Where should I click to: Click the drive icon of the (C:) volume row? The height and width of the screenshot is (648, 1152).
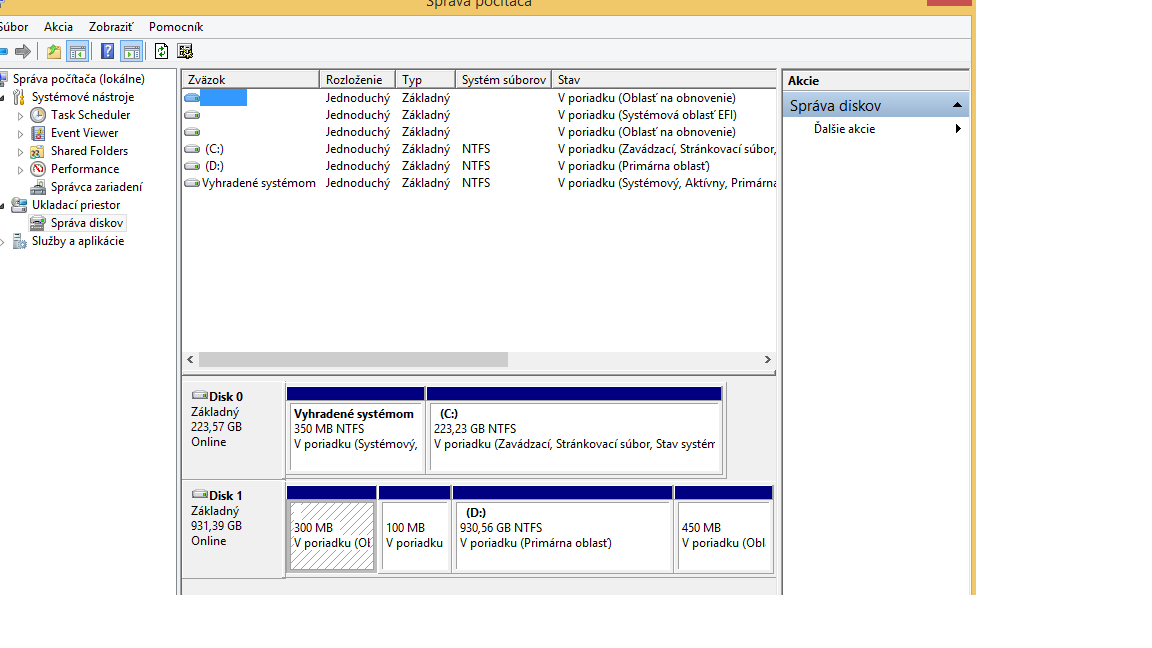click(x=192, y=149)
